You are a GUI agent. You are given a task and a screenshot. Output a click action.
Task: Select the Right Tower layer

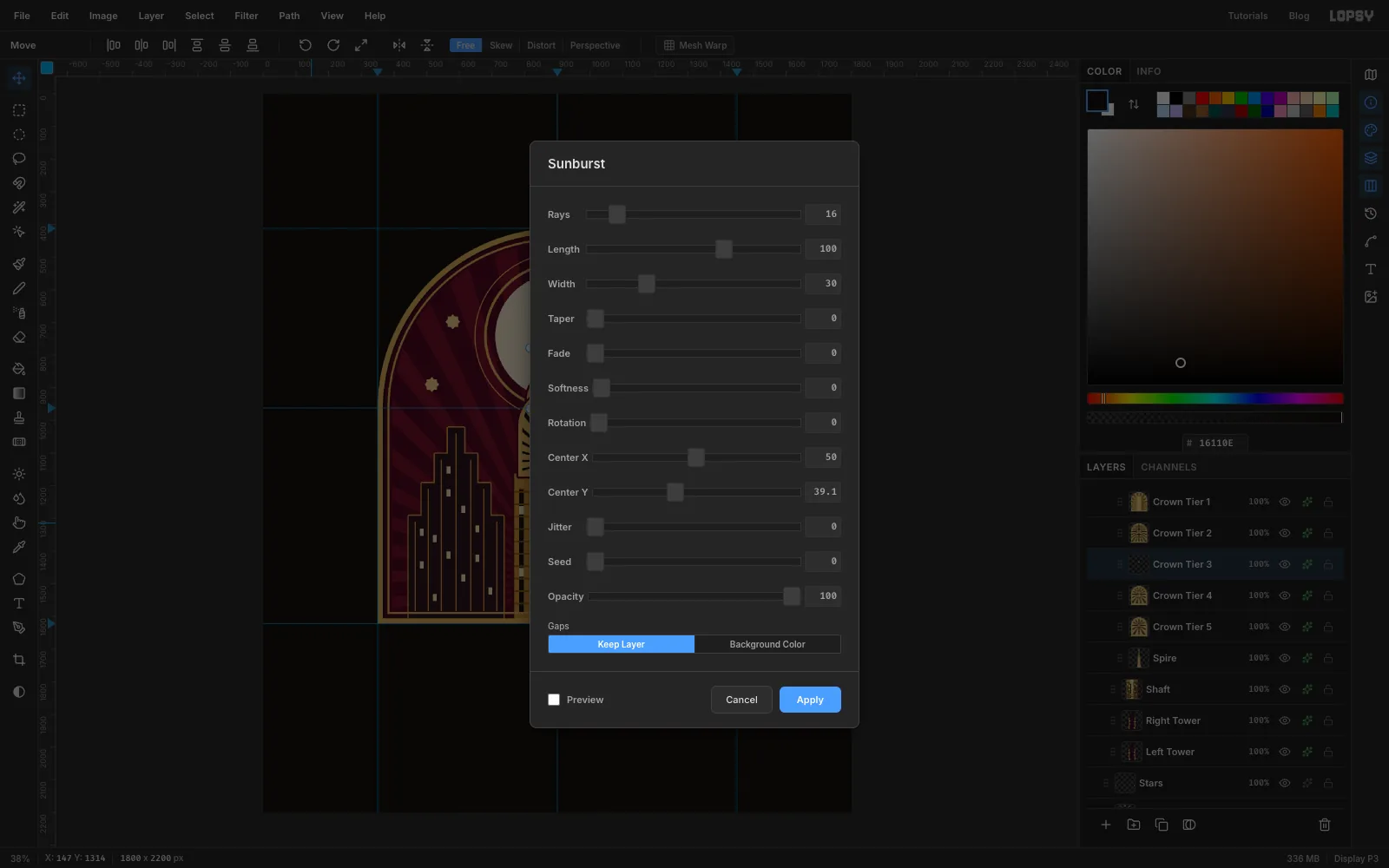1215,720
